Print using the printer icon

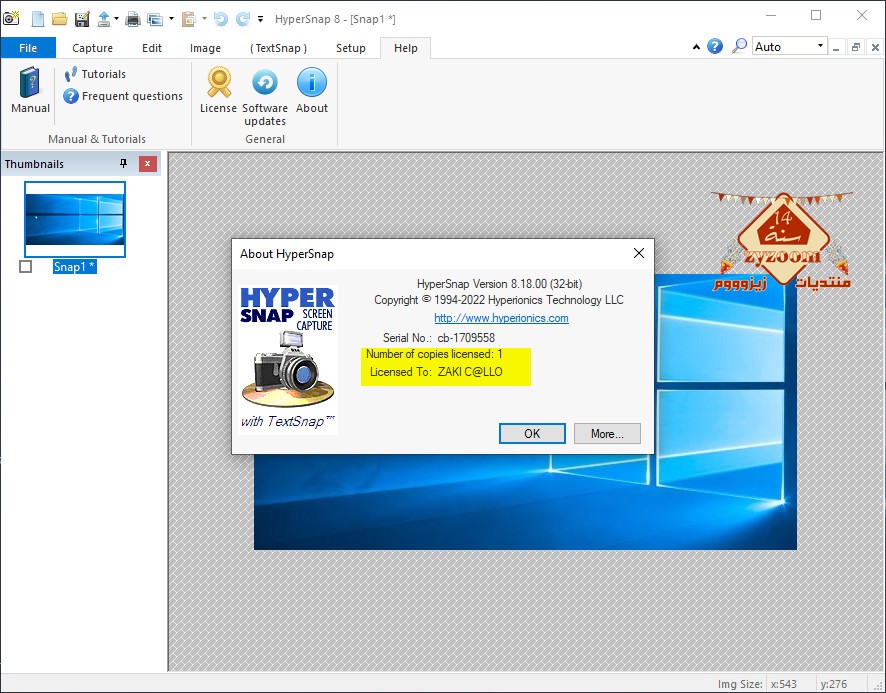[133, 19]
